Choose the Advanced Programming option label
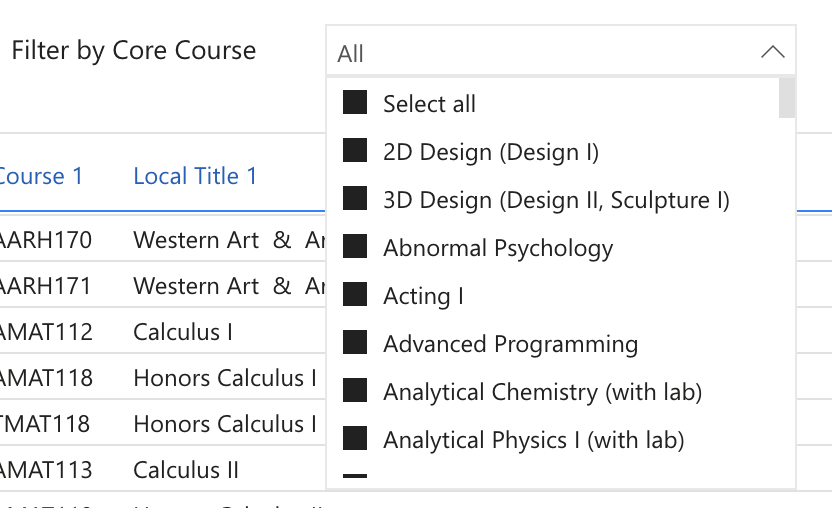Image resolution: width=832 pixels, height=508 pixels. [x=510, y=344]
